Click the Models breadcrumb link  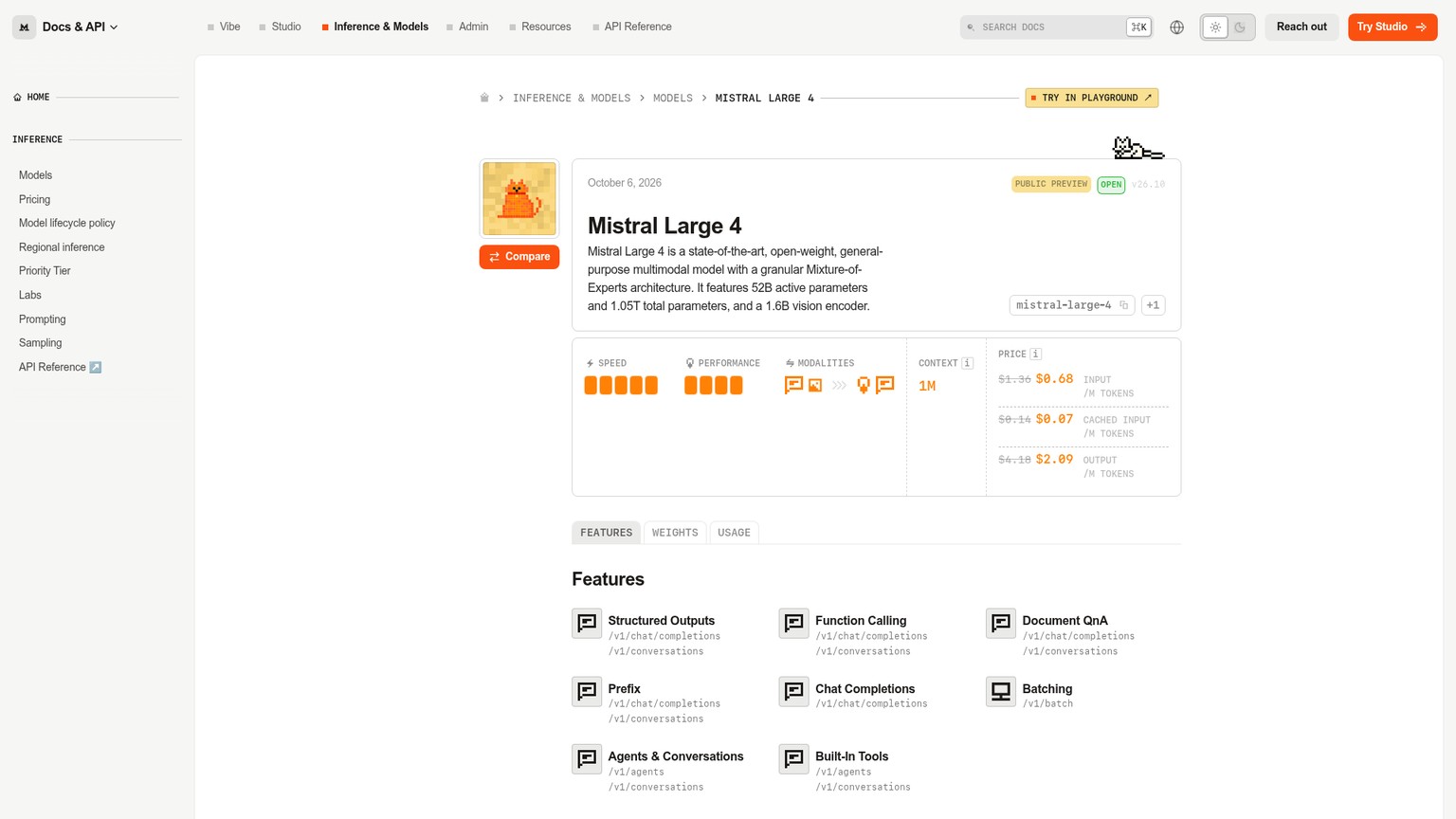[x=673, y=98]
